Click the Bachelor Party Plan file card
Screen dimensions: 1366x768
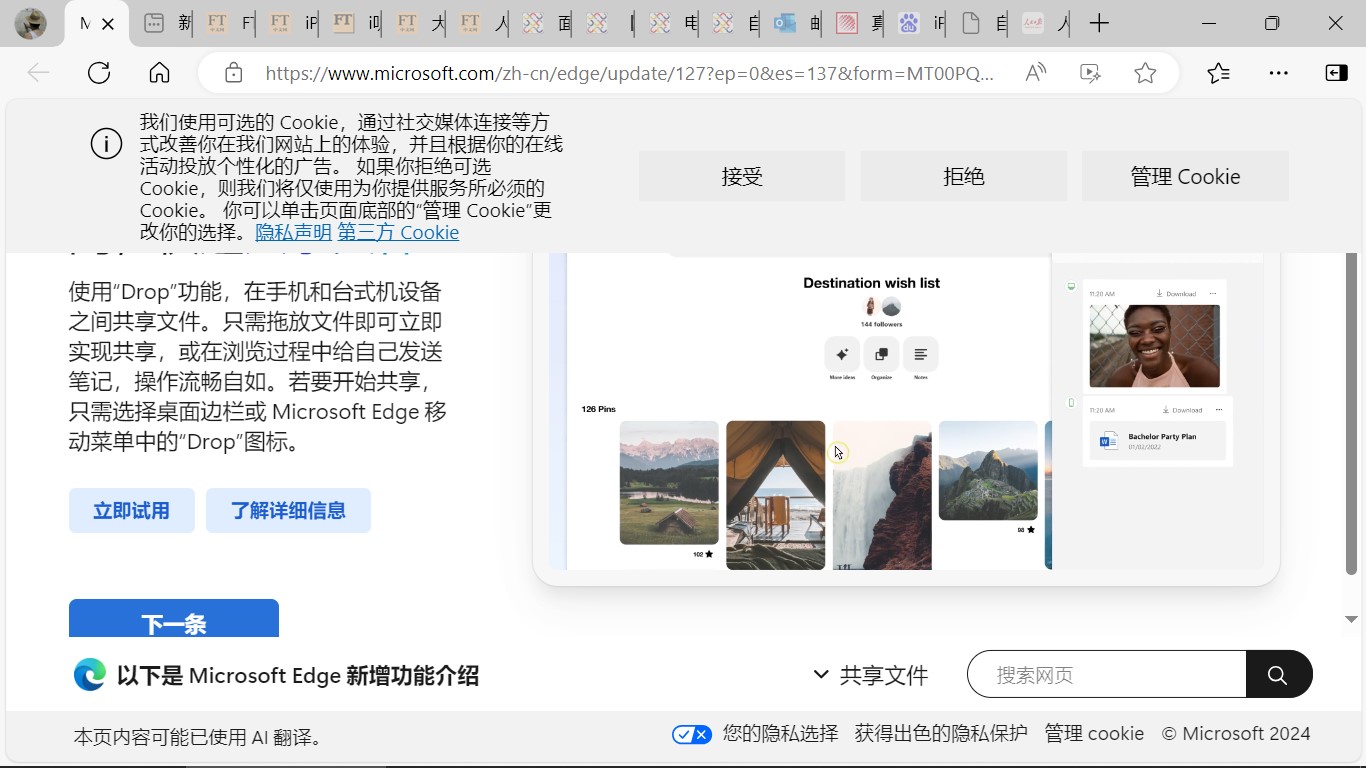tap(1157, 441)
